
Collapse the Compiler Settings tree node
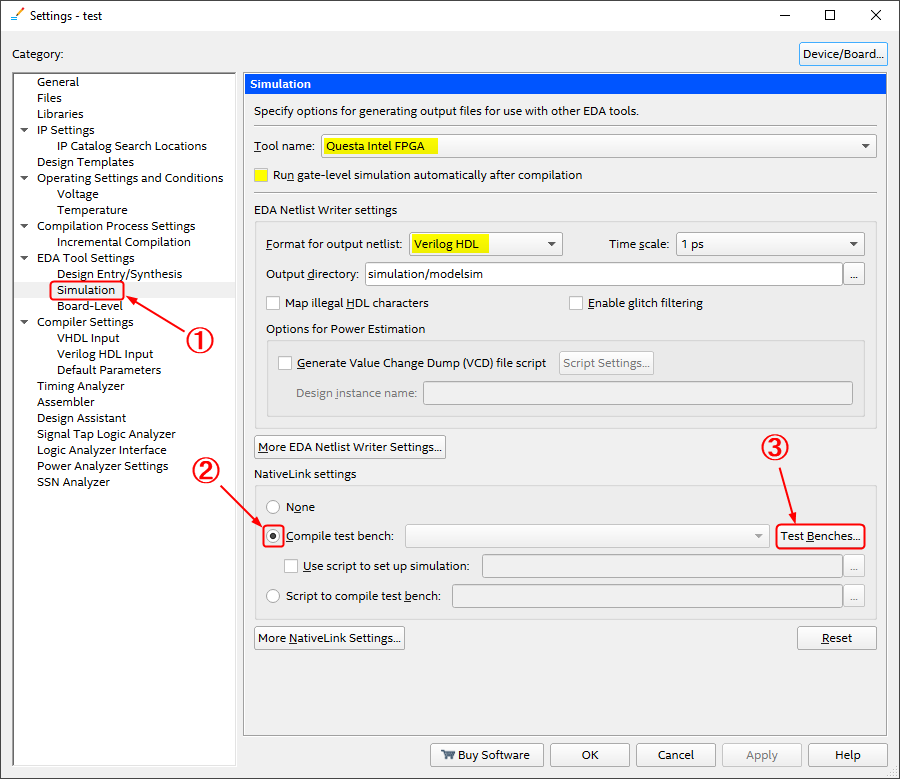[25, 322]
